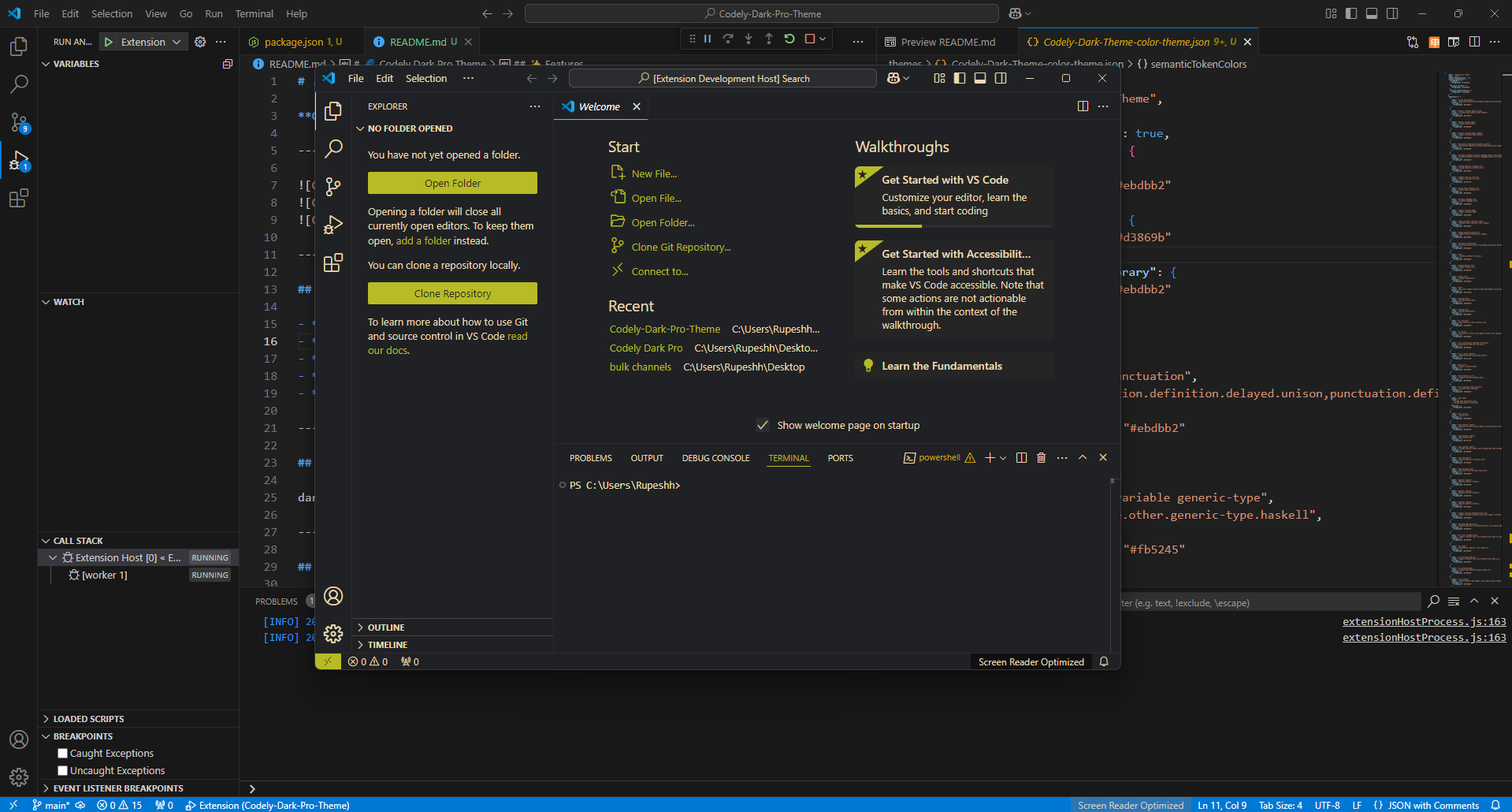This screenshot has width=1512, height=812.
Task: Split the terminal in Extension Host
Action: [1021, 458]
